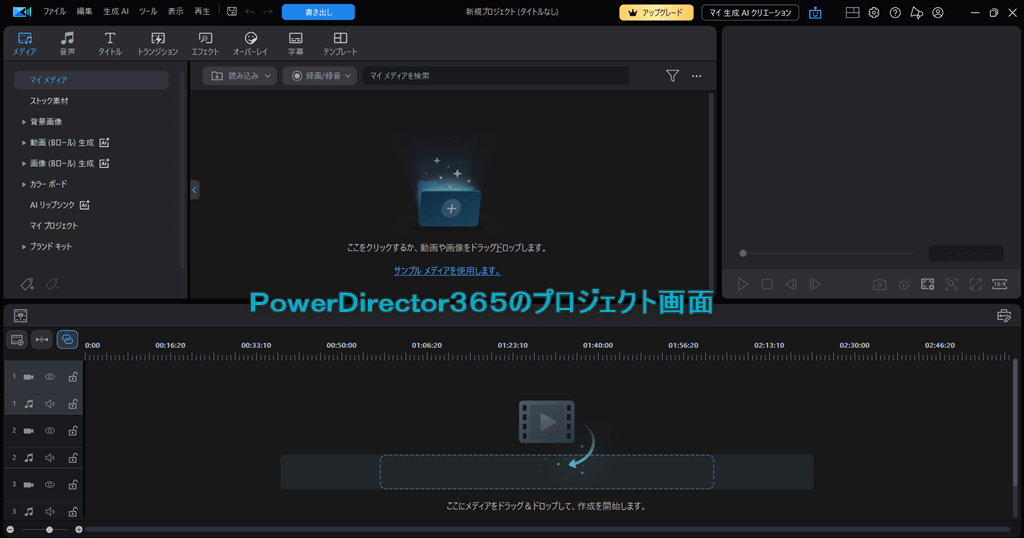Screen dimensions: 1024x538
Task: Select マイ プロジェクト in sidebar
Action: point(54,226)
